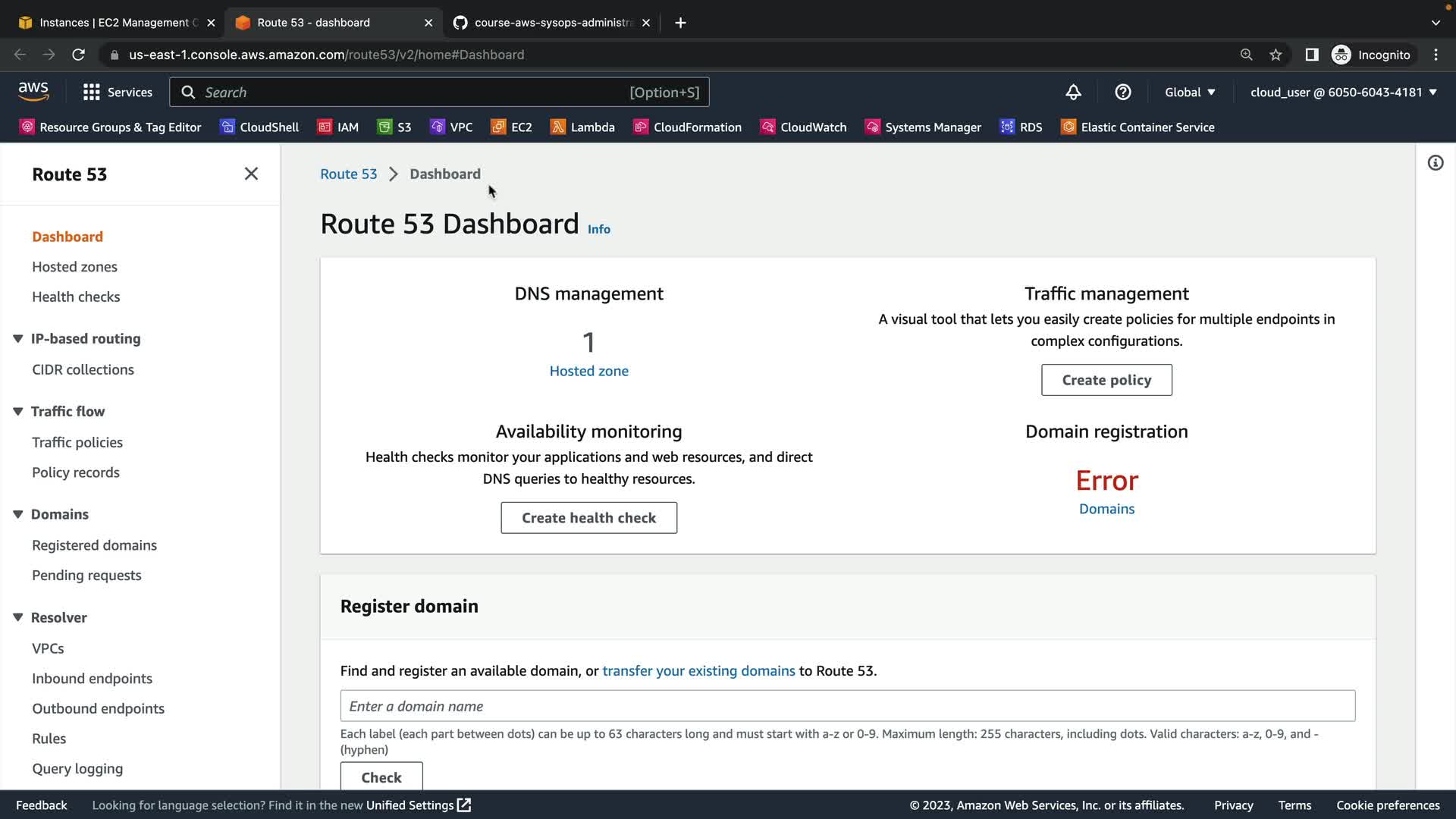Switch to the Instances EC2 Management tab
This screenshot has height=819, width=1456.
114,23
